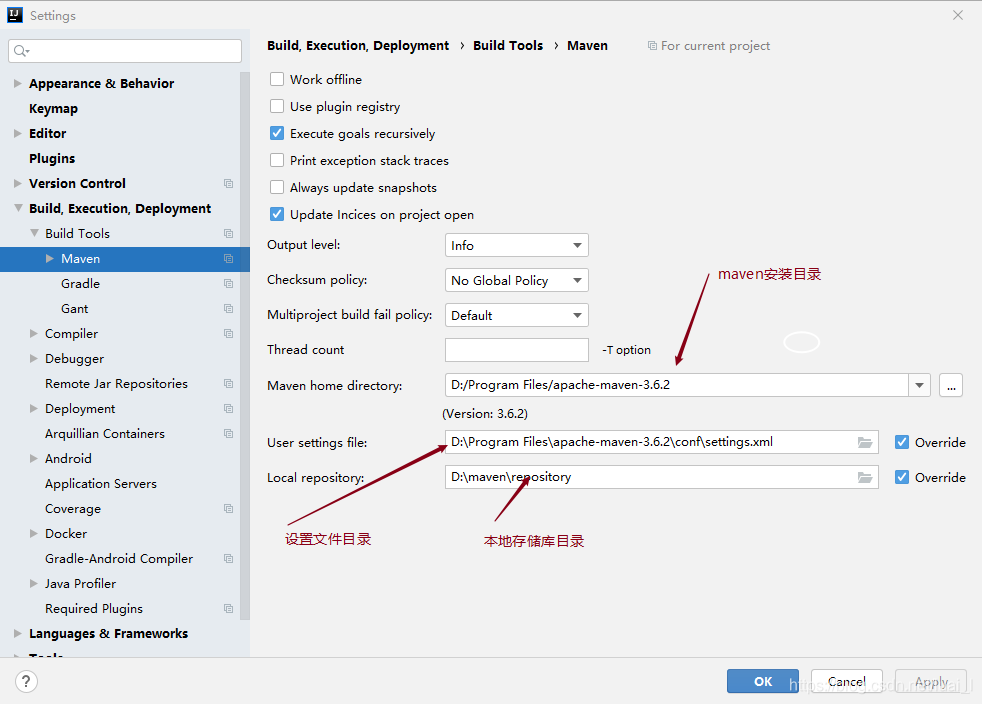Click project-level icon next to Deployment
The image size is (982, 704).
pyautogui.click(x=229, y=409)
